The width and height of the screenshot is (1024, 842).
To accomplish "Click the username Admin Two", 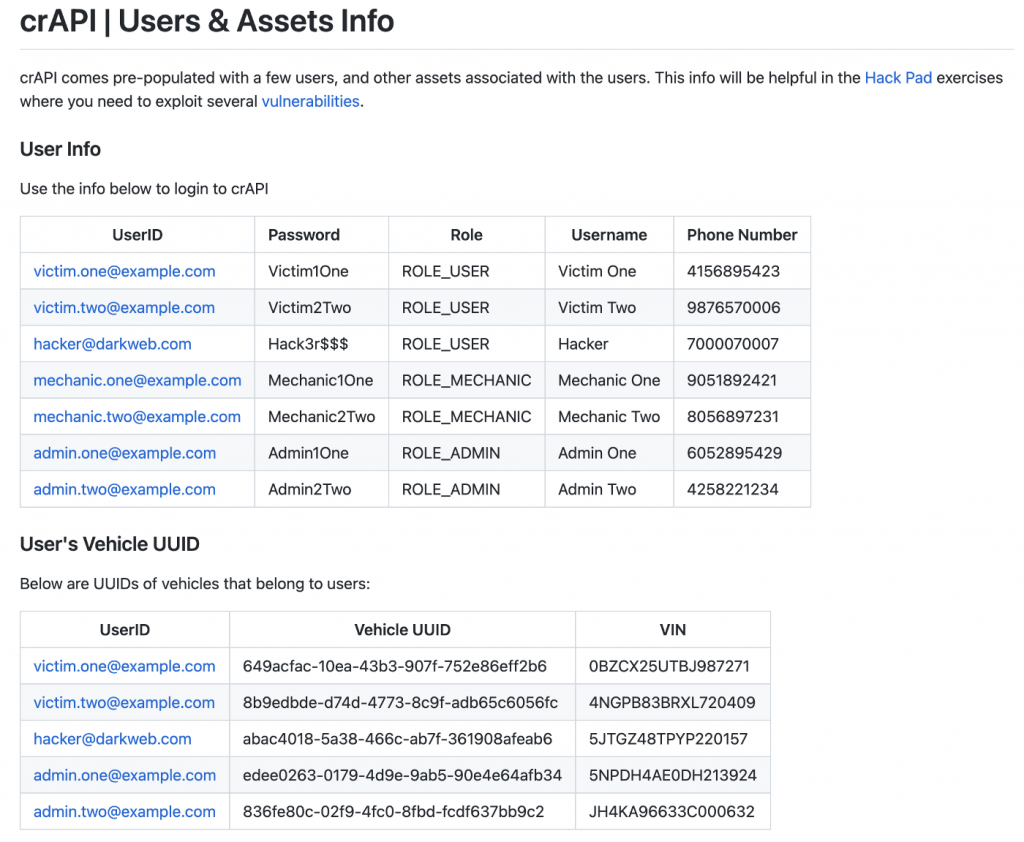I will click(597, 489).
